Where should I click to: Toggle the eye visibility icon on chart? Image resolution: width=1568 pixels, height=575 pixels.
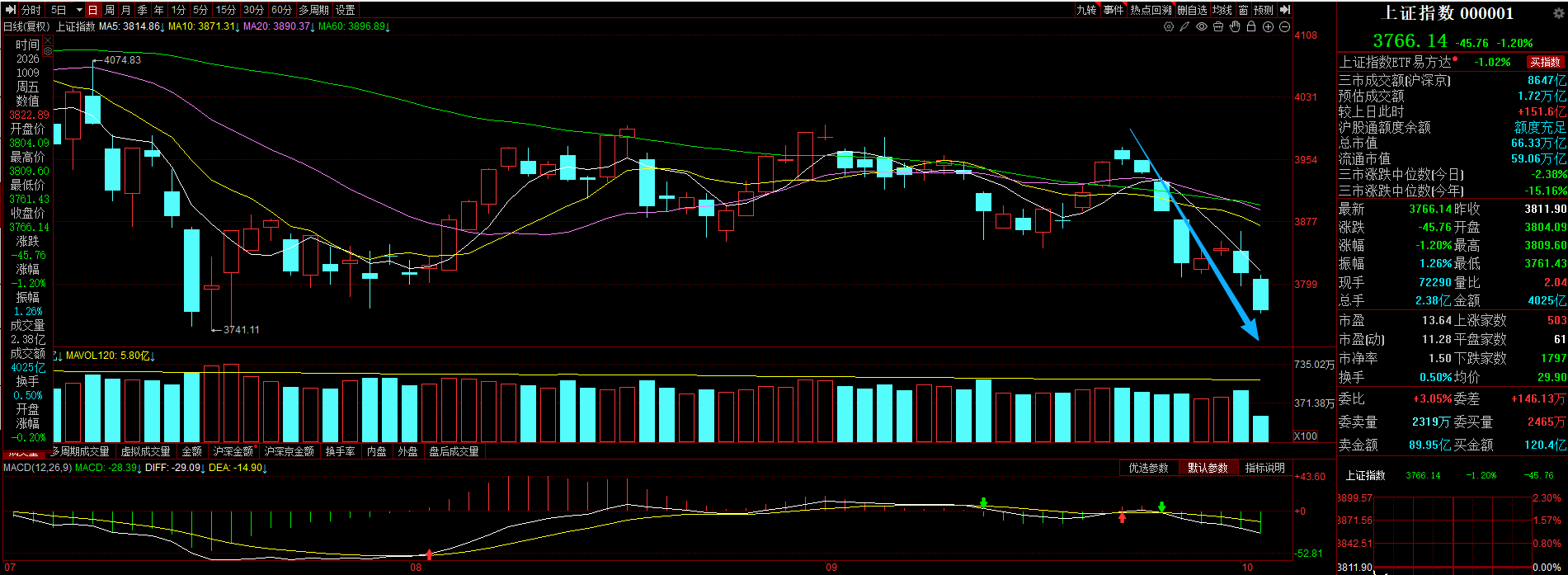click(x=1202, y=26)
